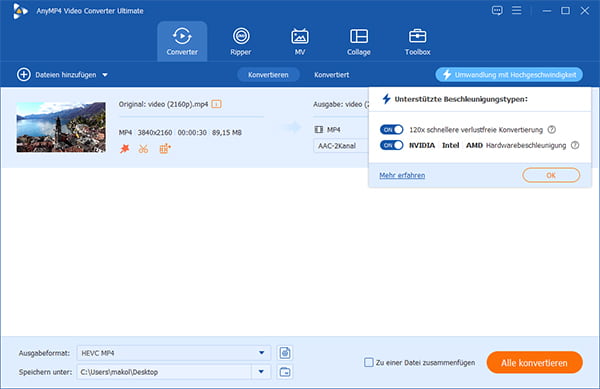Switch to the Ripper tab
Screen dimensions: 600x389
point(241,41)
